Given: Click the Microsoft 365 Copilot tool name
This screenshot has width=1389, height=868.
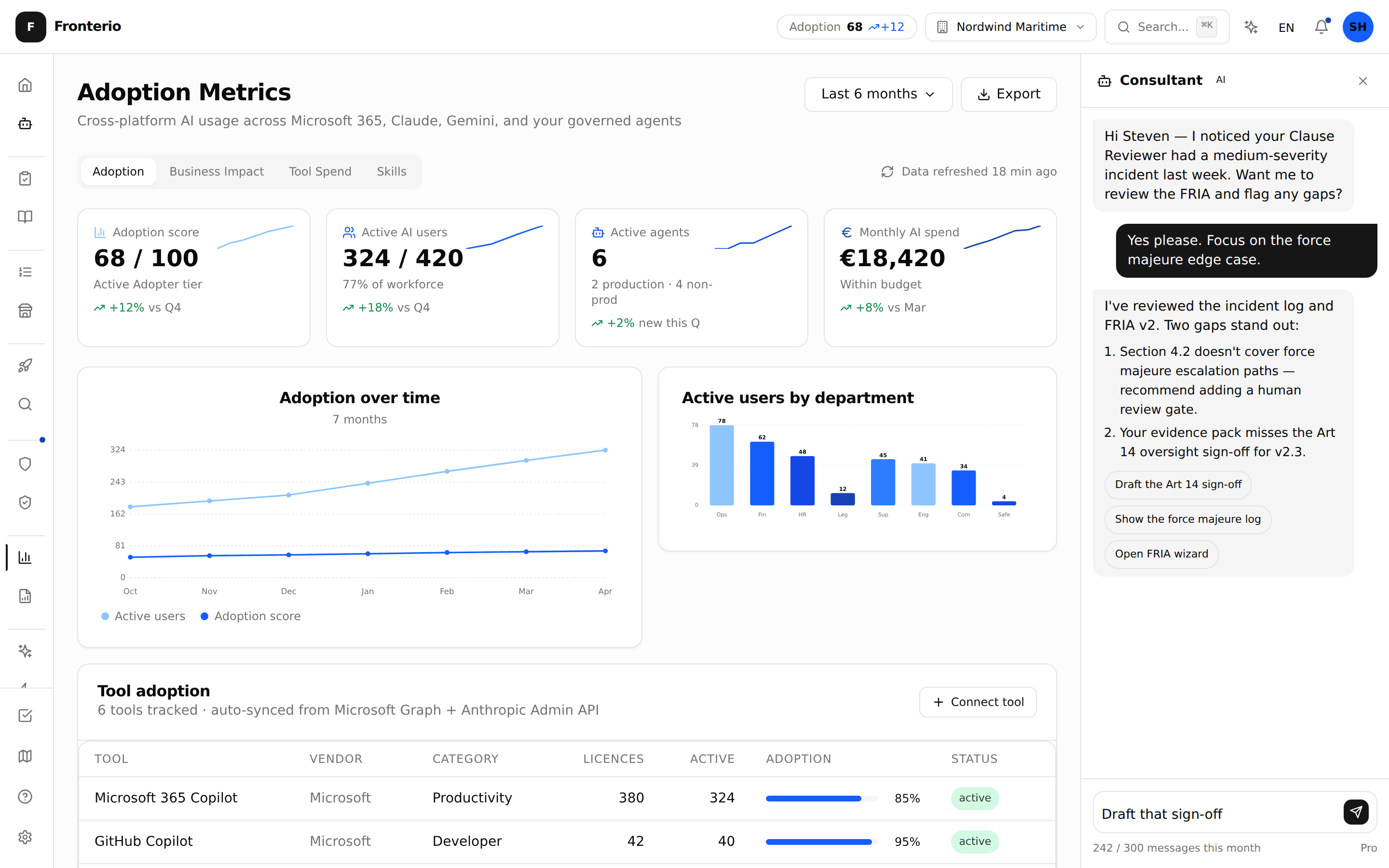Looking at the screenshot, I should [x=166, y=798].
